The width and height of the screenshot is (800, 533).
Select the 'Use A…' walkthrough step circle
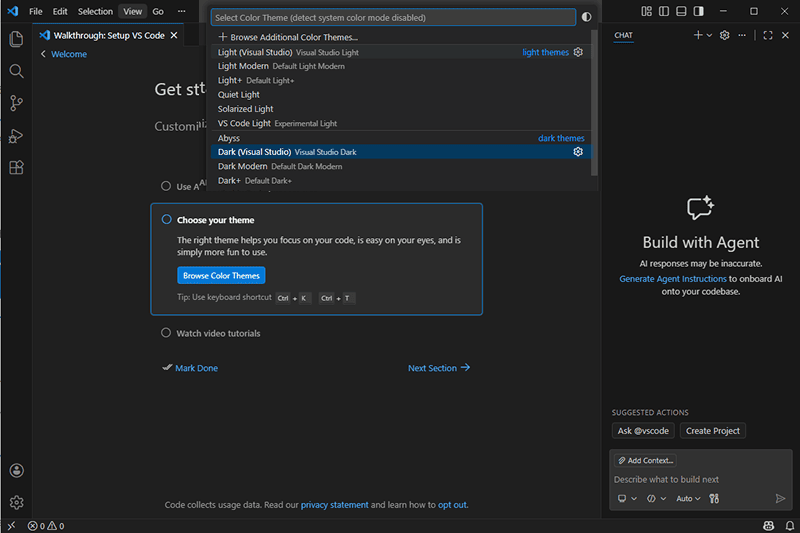pyautogui.click(x=166, y=186)
